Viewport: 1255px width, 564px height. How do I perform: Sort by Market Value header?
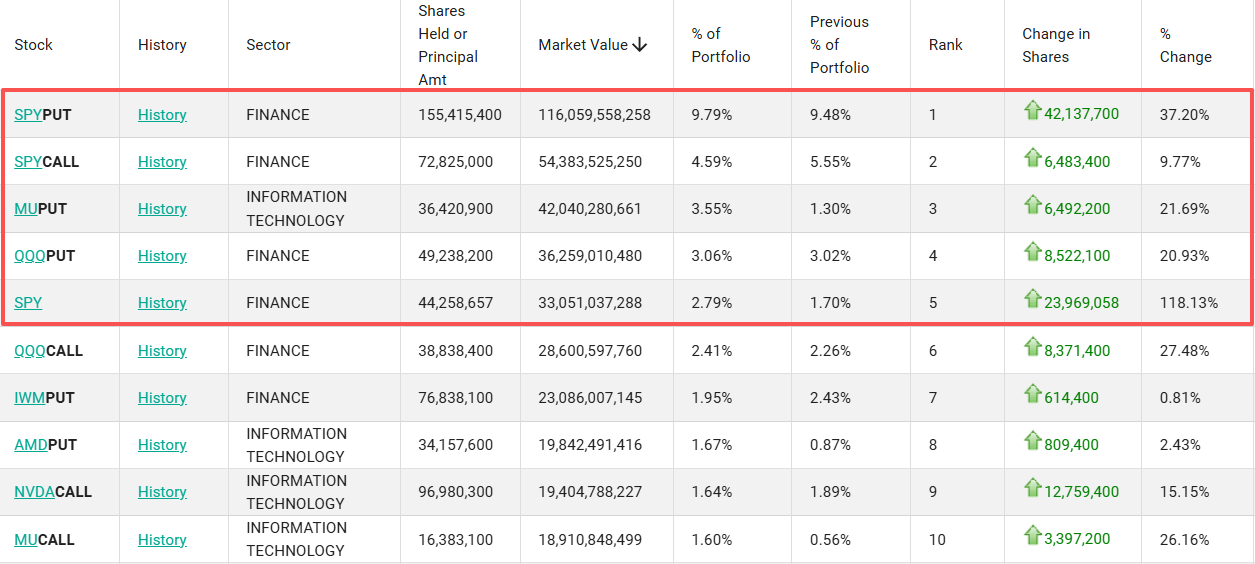(583, 45)
